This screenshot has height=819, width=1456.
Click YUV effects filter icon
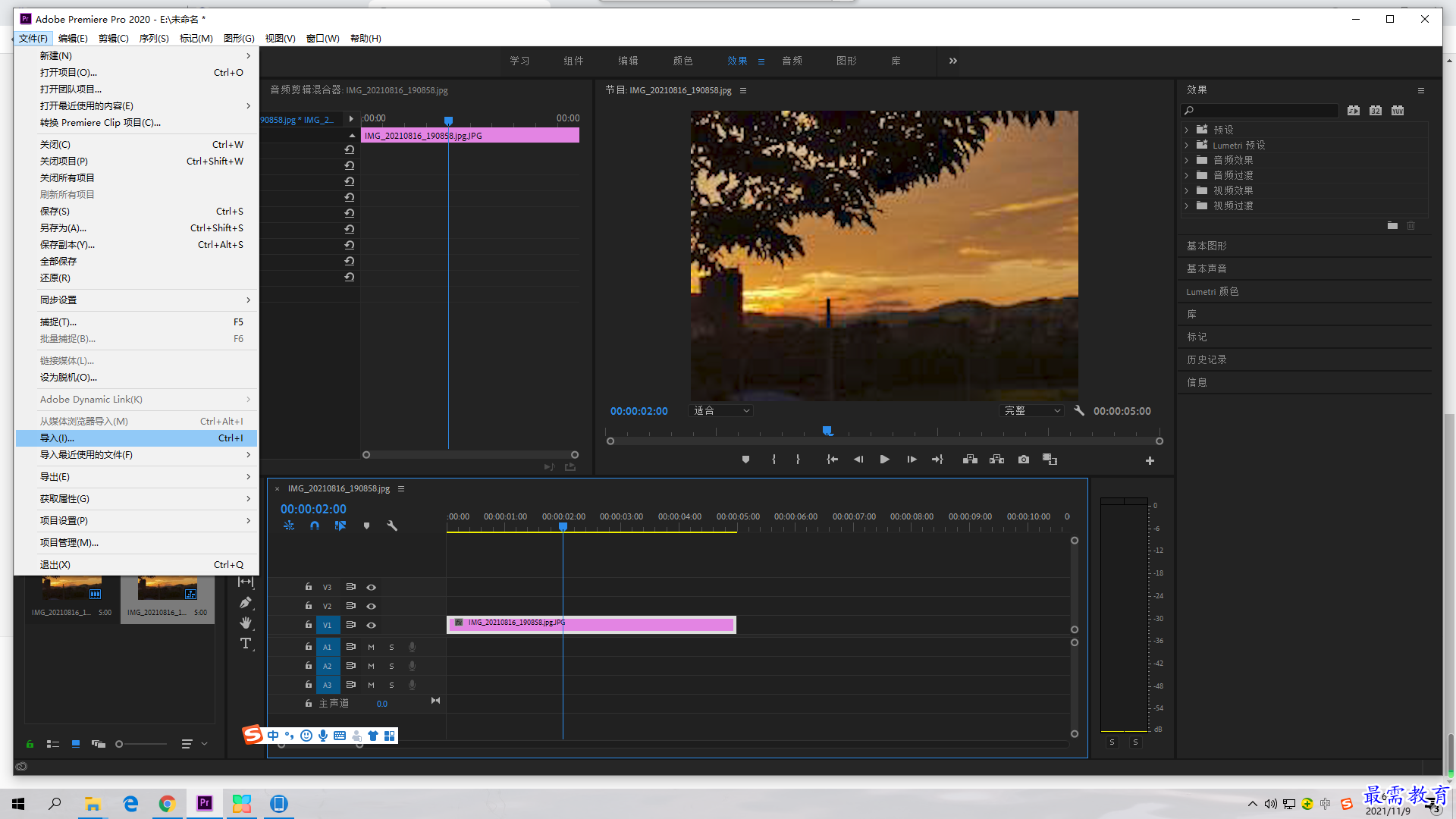tap(1398, 111)
